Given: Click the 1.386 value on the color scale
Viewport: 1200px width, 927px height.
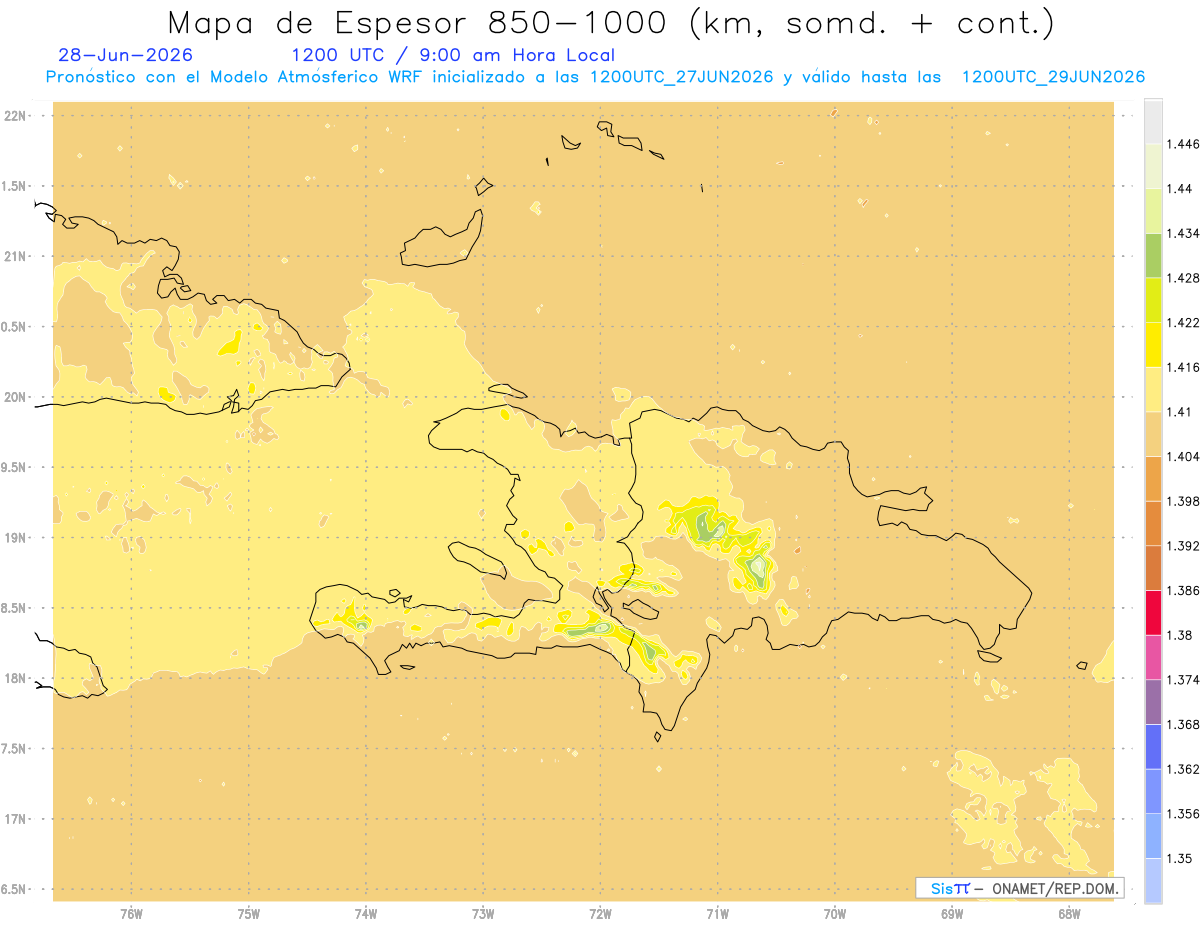Looking at the screenshot, I should (x=1184, y=590).
